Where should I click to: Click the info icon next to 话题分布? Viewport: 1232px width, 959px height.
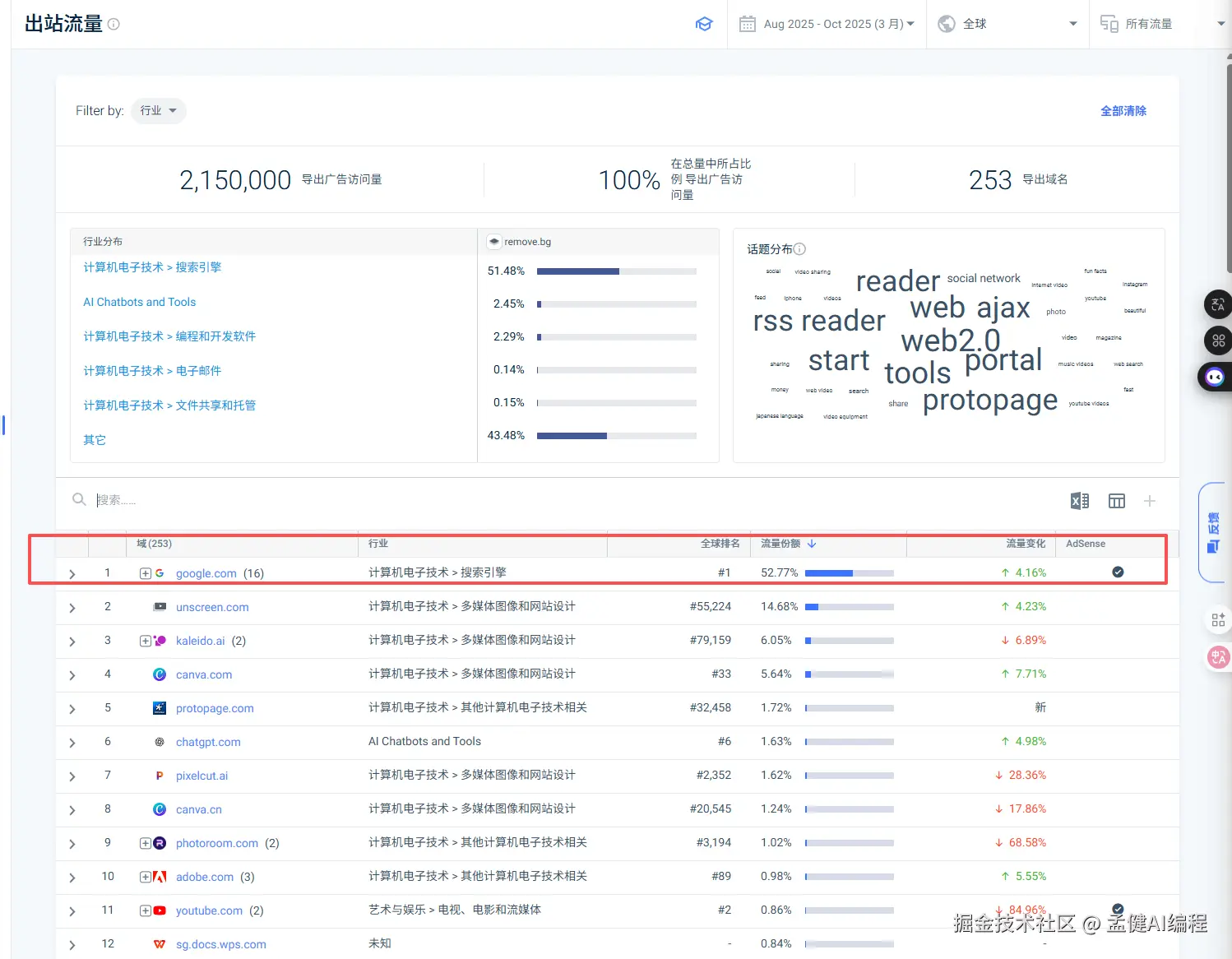point(799,249)
